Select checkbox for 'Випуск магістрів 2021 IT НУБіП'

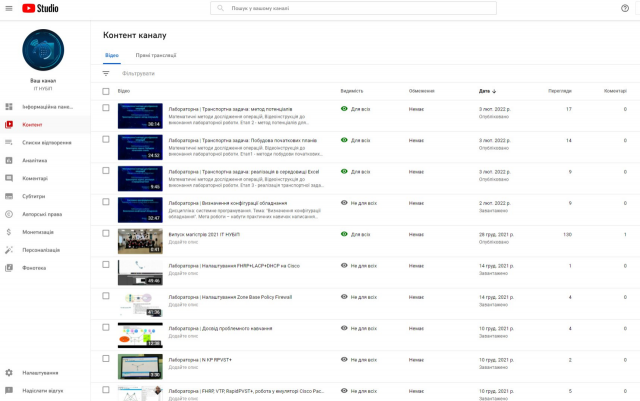106,234
